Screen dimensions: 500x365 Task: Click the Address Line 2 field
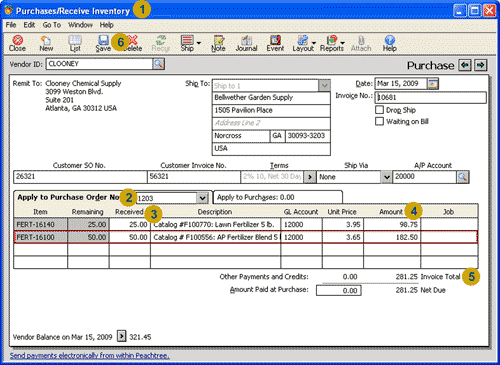(x=271, y=123)
